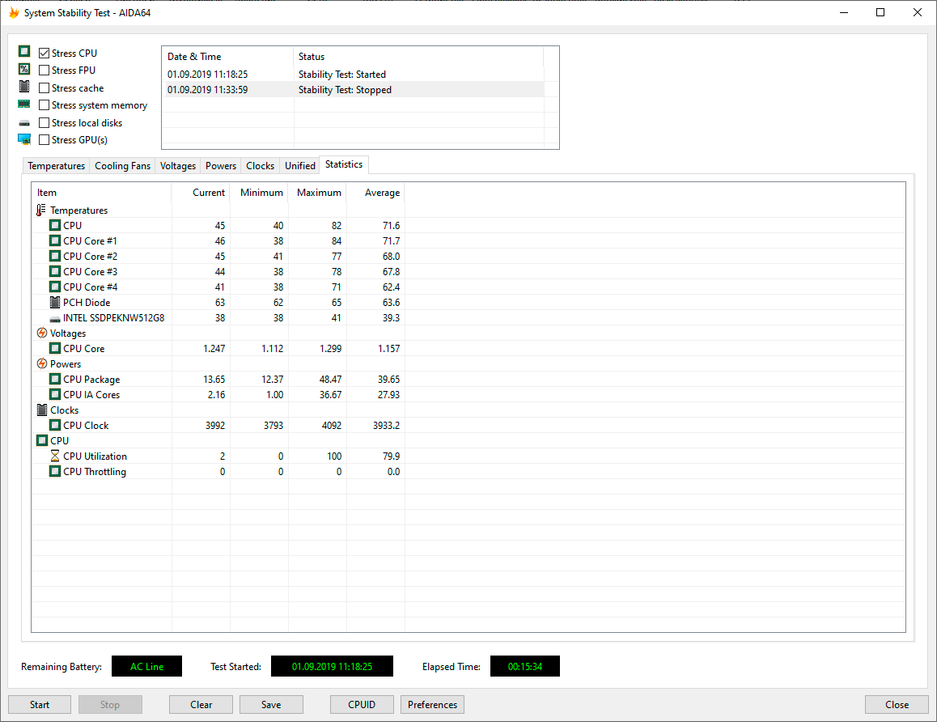Click the disk drive icon beside Stress local disks
The width and height of the screenshot is (937, 722).
[24, 123]
